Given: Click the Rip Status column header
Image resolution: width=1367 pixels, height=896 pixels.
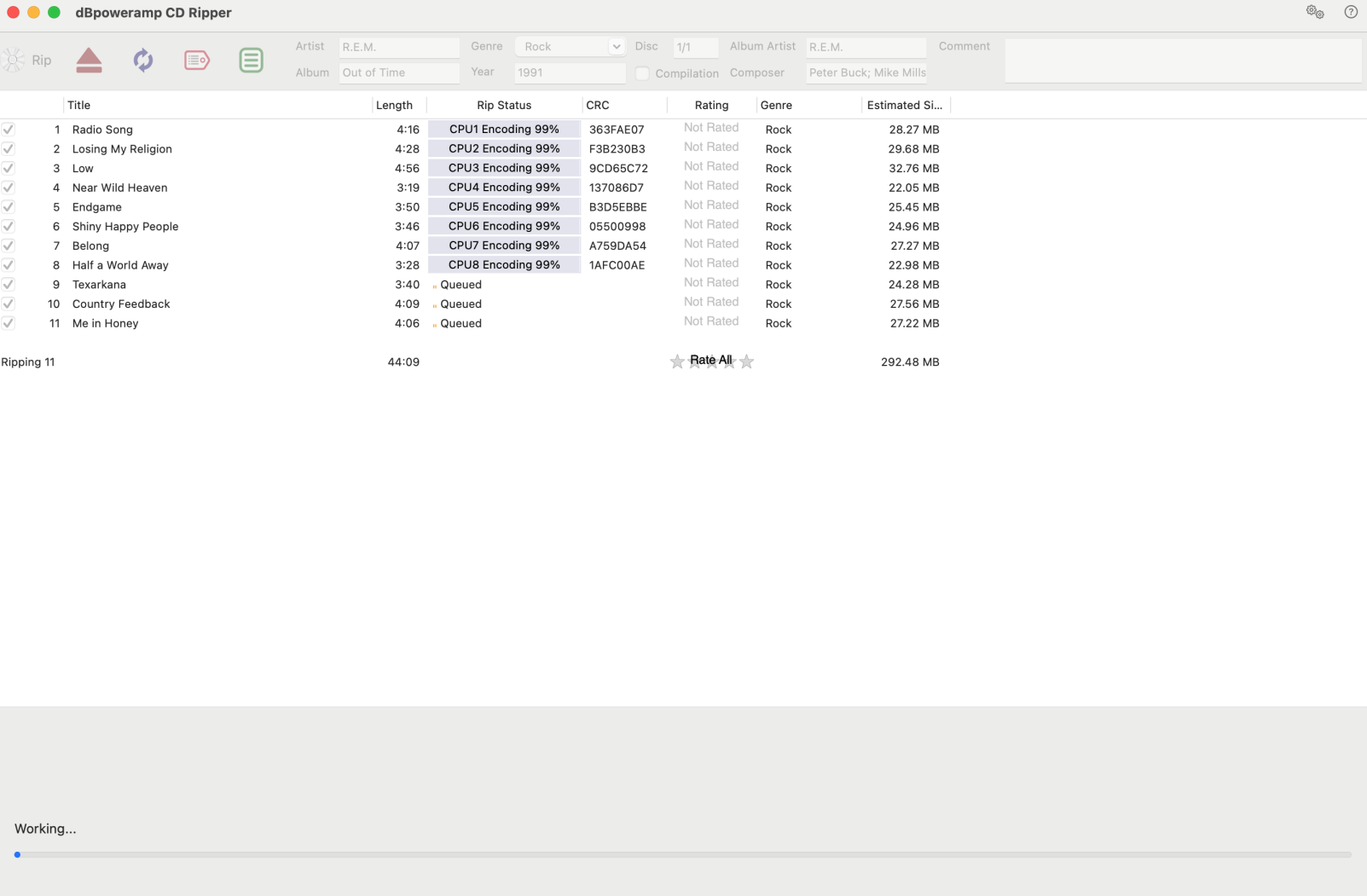Looking at the screenshot, I should click(504, 105).
